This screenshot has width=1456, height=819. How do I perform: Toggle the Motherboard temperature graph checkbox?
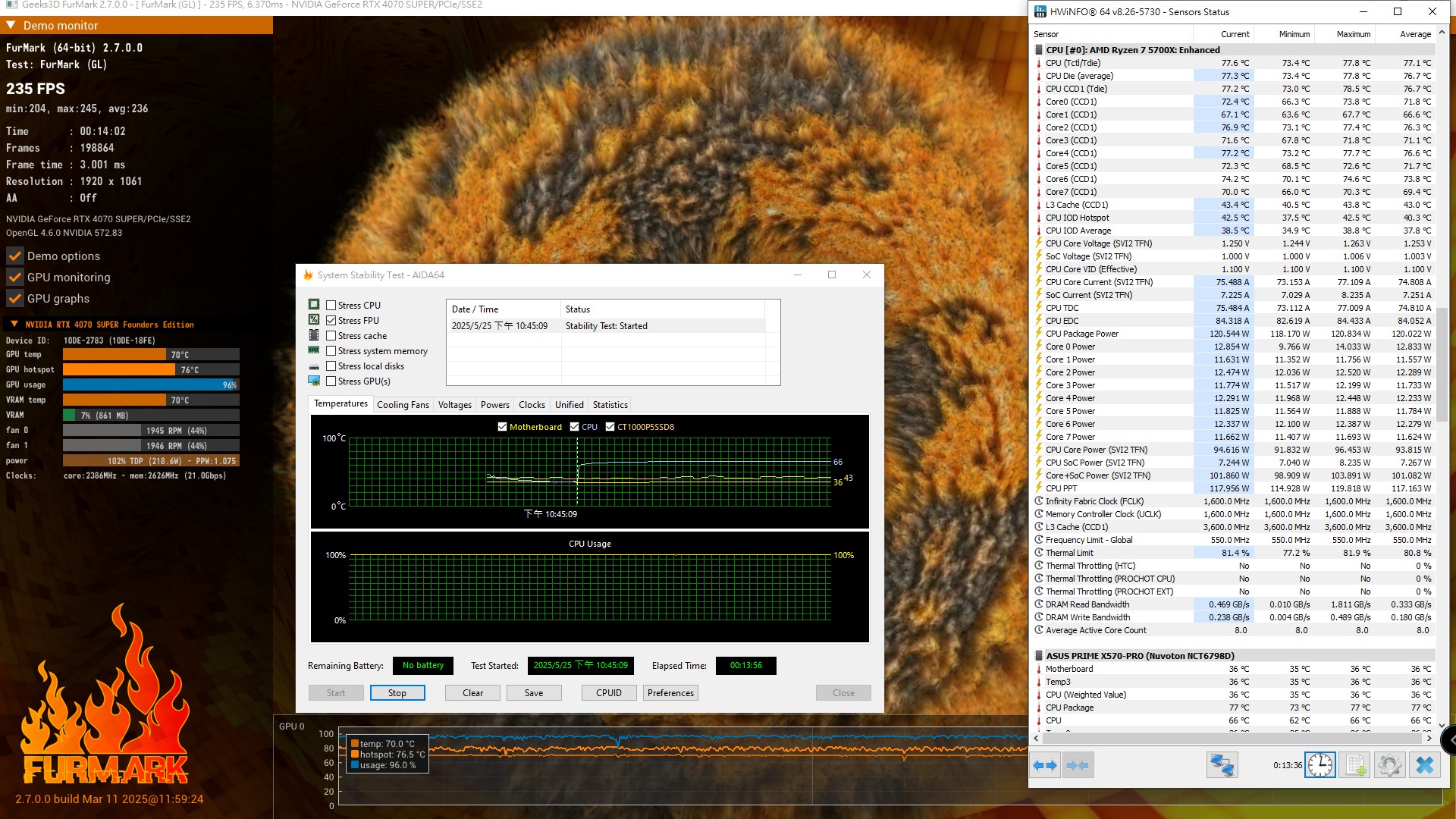point(502,427)
